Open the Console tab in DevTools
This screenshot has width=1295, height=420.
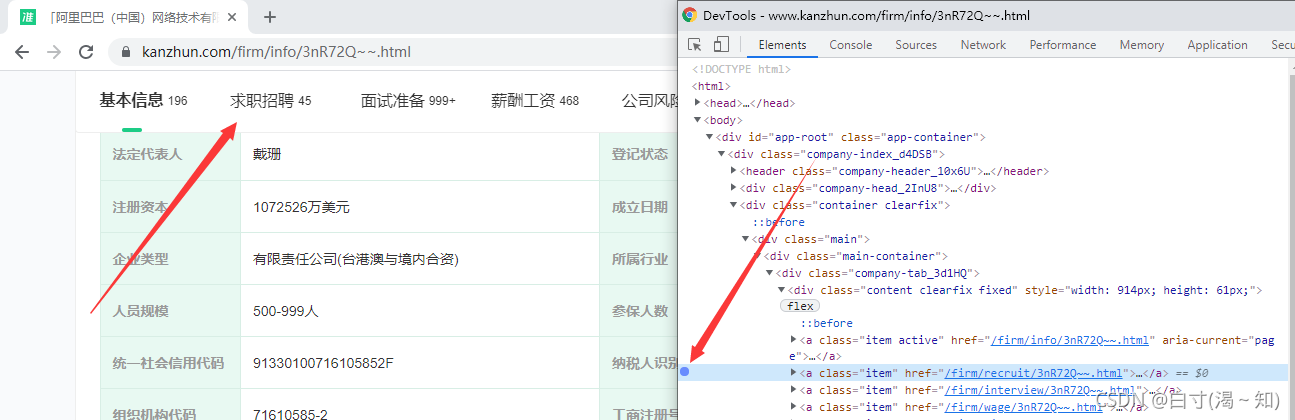[851, 45]
